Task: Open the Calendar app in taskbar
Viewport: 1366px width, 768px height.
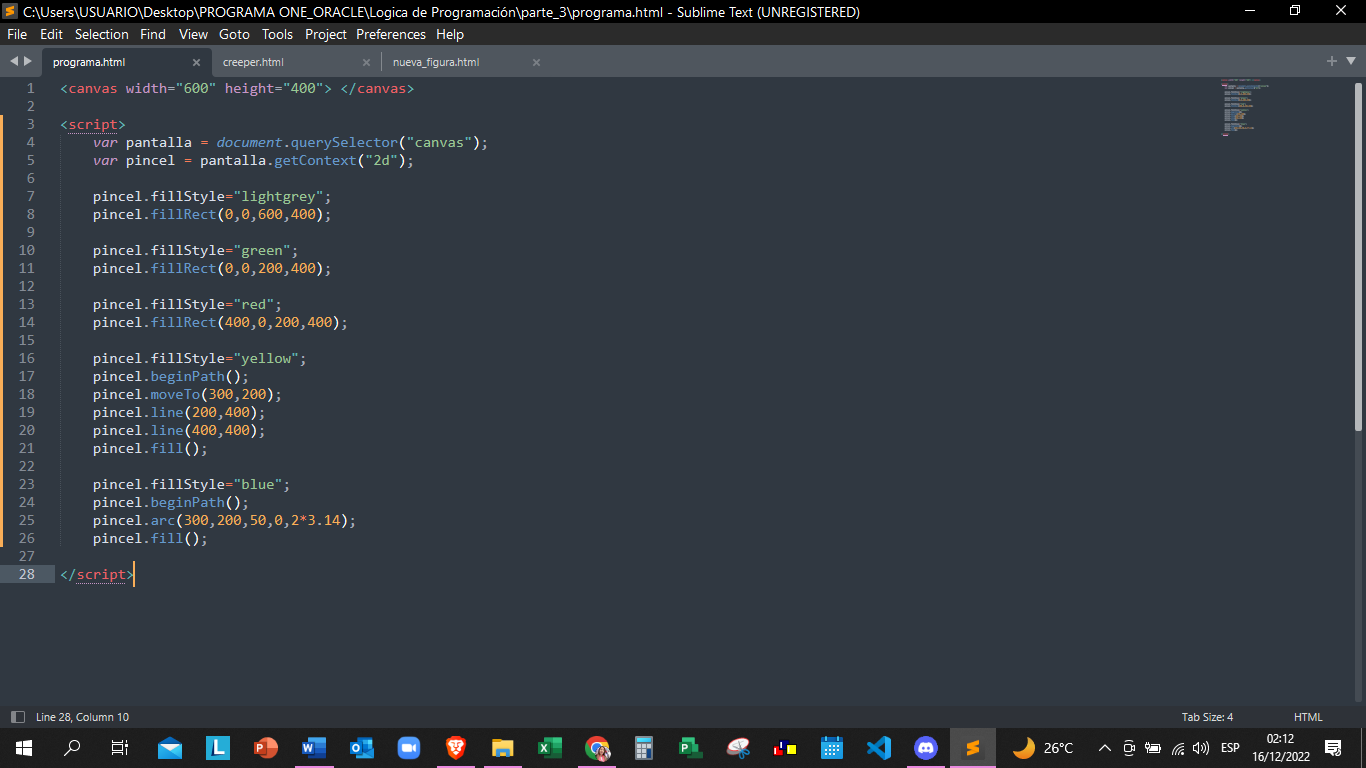Action: 832,748
